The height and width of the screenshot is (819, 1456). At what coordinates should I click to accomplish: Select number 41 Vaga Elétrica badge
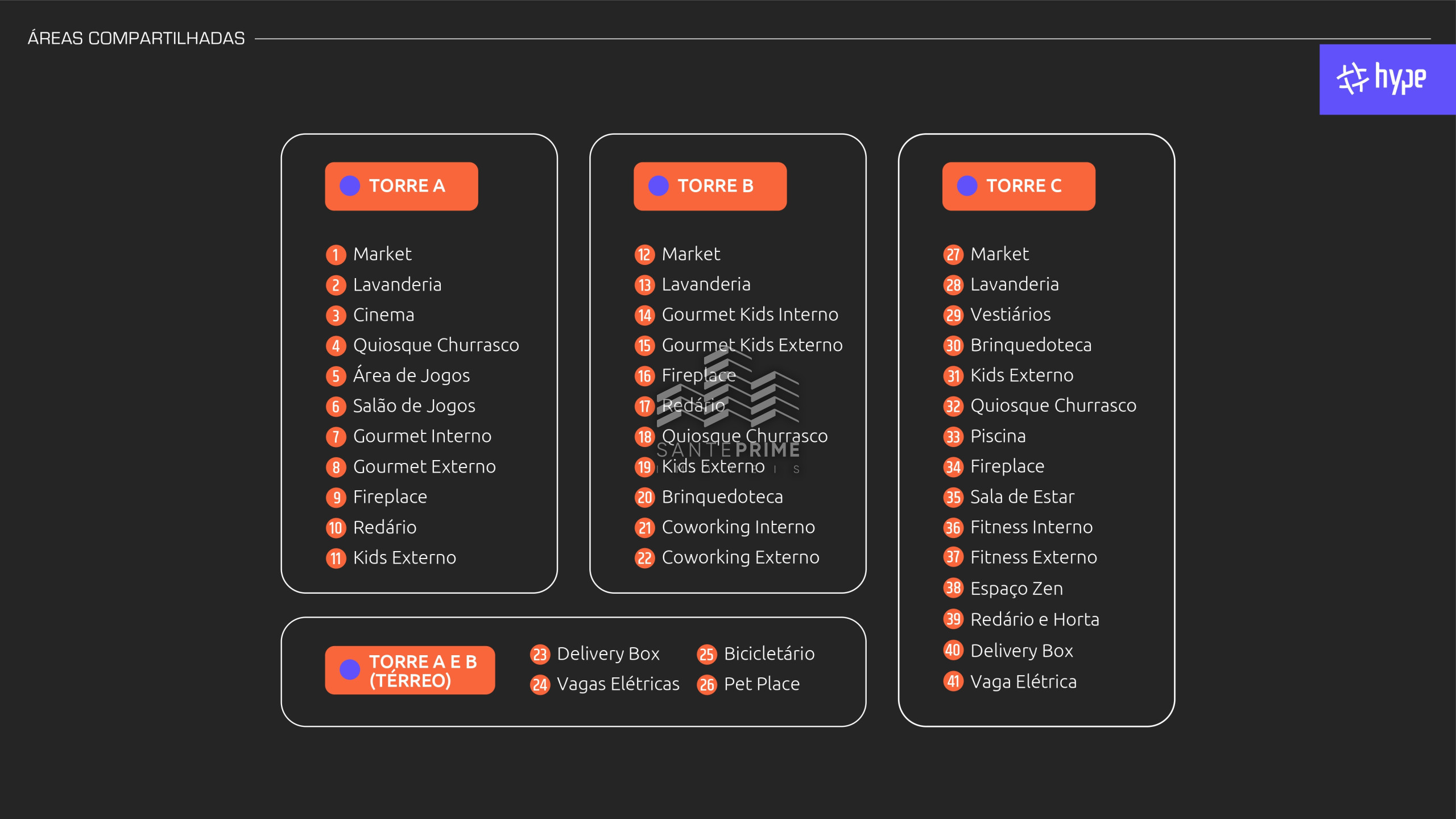[x=953, y=681]
